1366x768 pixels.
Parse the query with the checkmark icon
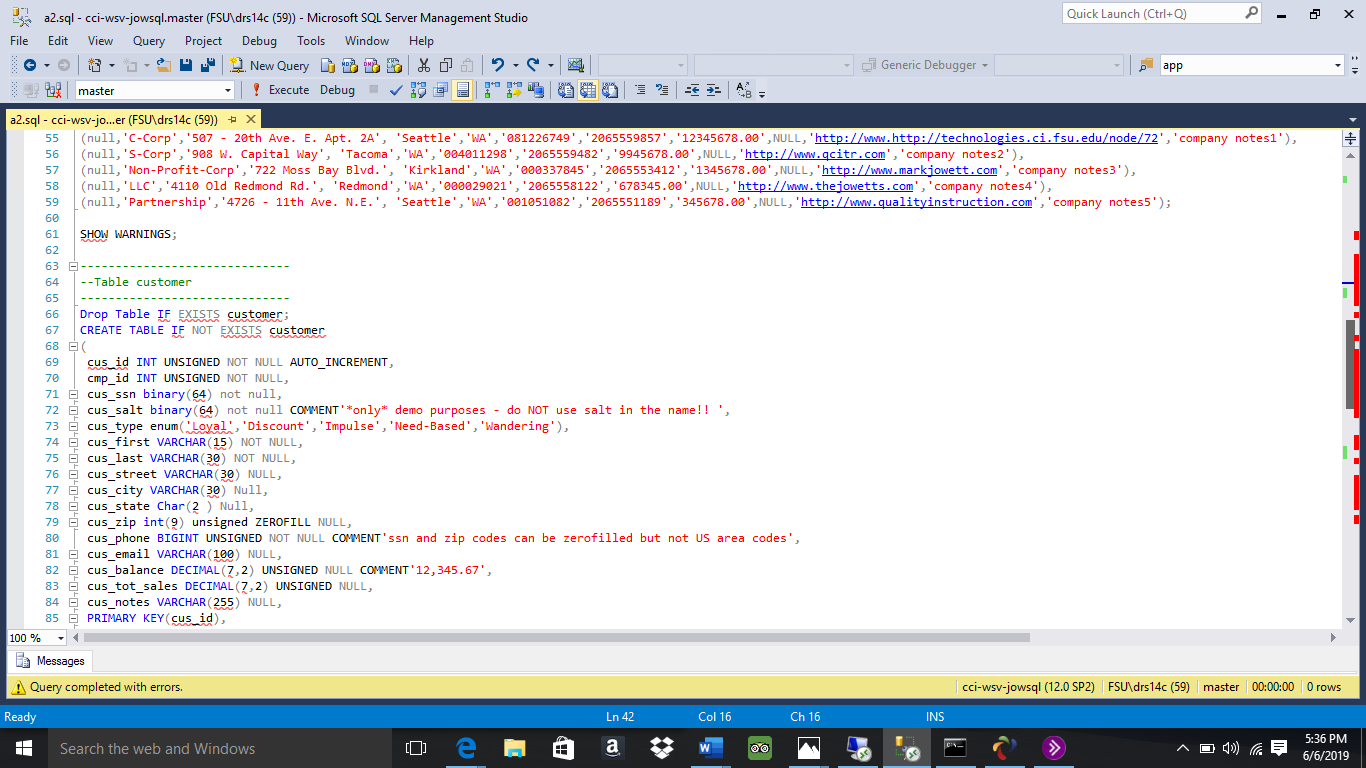coord(395,90)
